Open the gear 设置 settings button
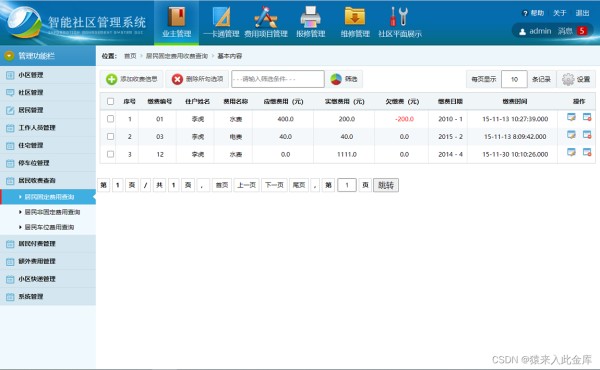Image resolution: width=600 pixels, height=370 pixels. (576, 79)
